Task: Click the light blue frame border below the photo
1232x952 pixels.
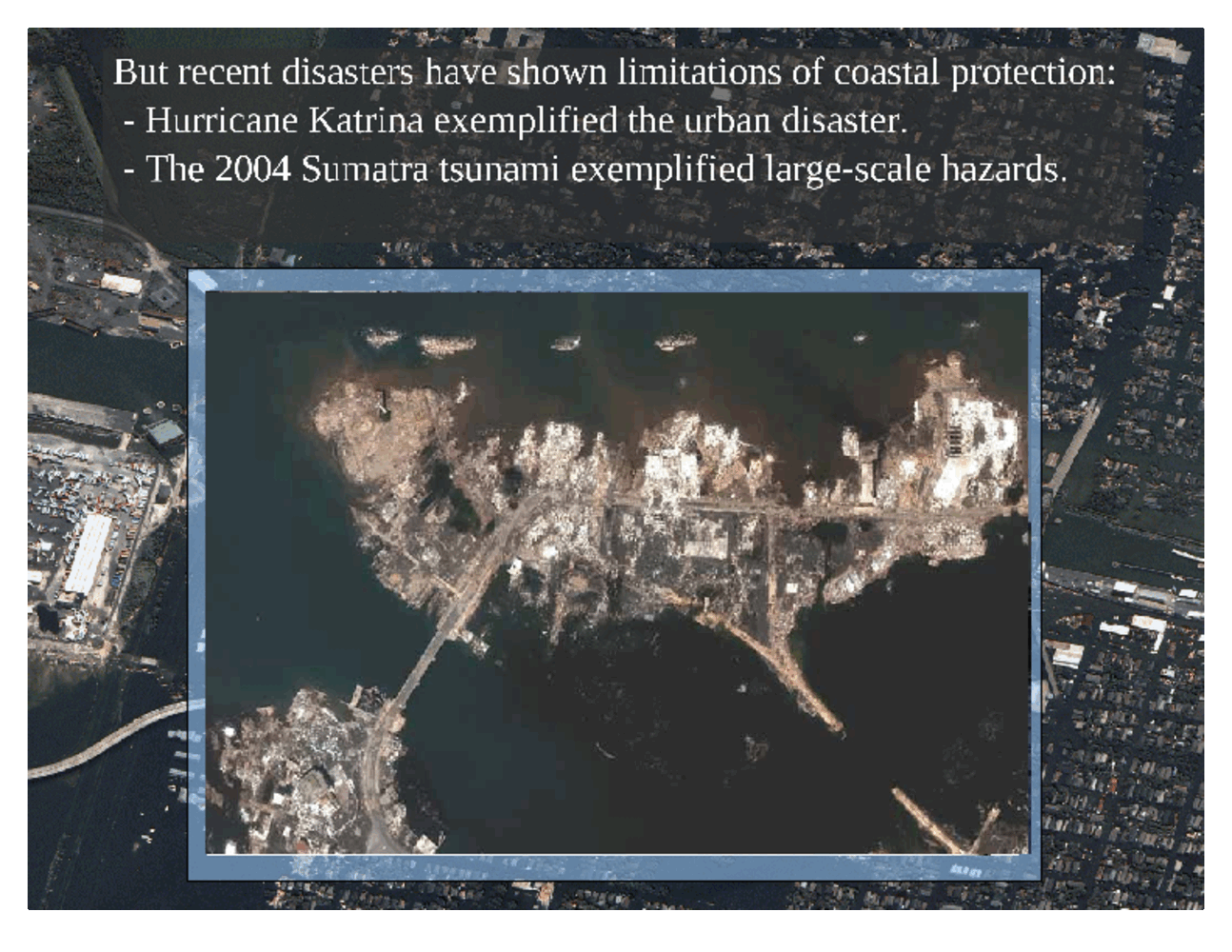Action: pyautogui.click(x=614, y=867)
